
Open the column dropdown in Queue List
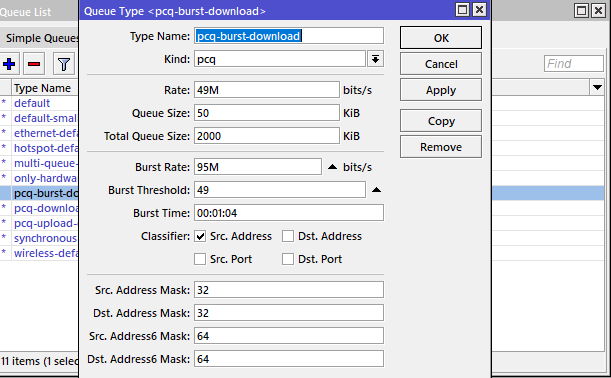pyautogui.click(x=597, y=87)
